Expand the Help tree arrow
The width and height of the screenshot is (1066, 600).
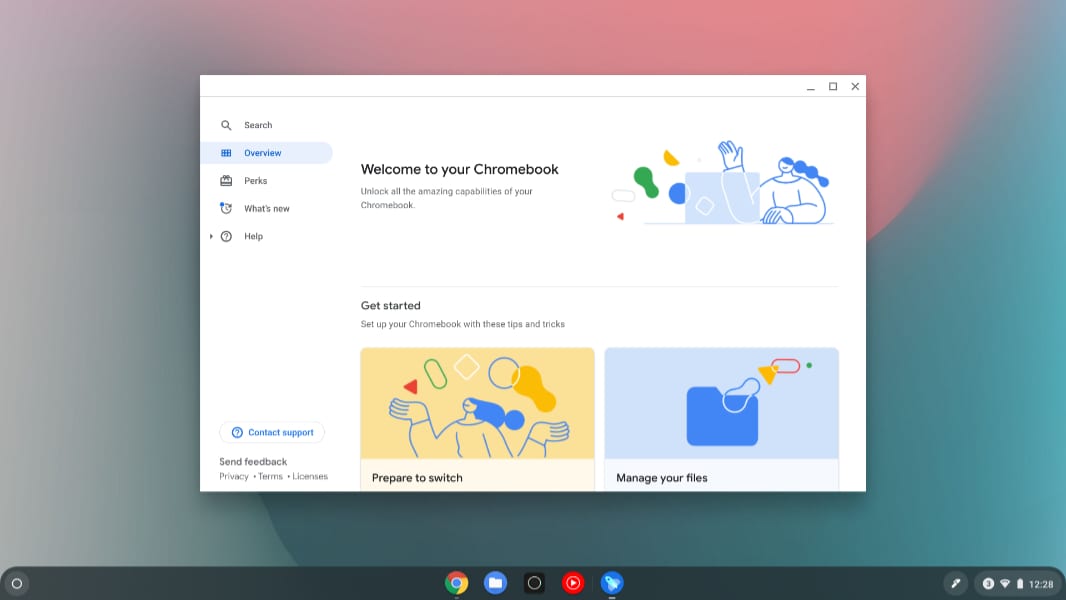pos(211,236)
